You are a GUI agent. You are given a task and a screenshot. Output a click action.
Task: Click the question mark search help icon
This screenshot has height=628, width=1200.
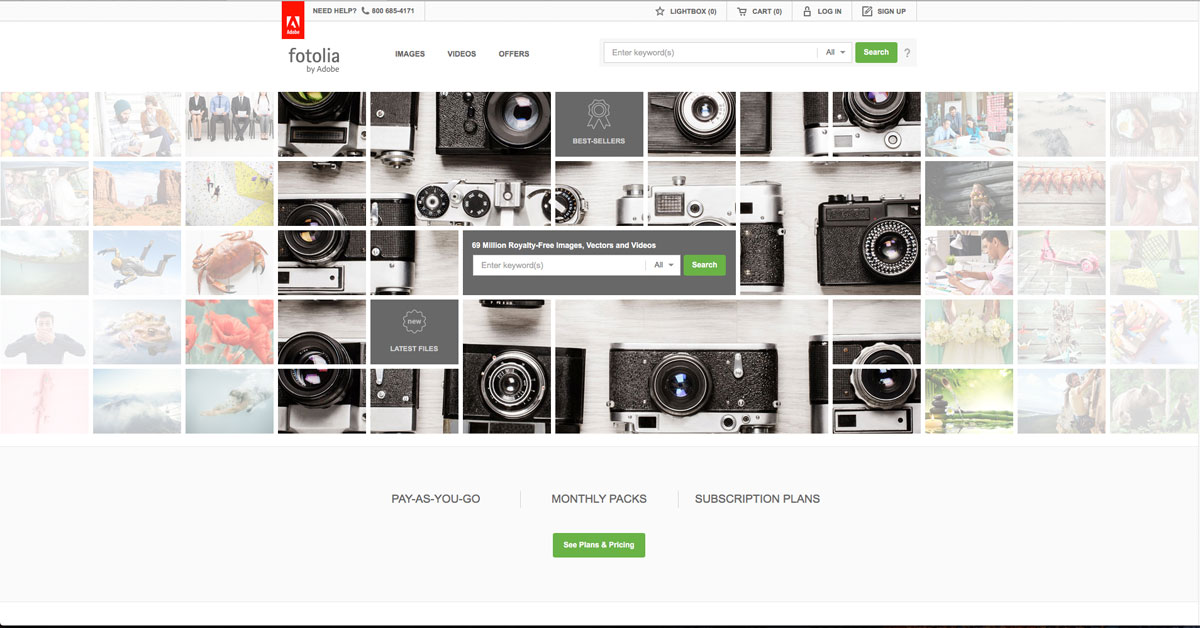coord(907,53)
